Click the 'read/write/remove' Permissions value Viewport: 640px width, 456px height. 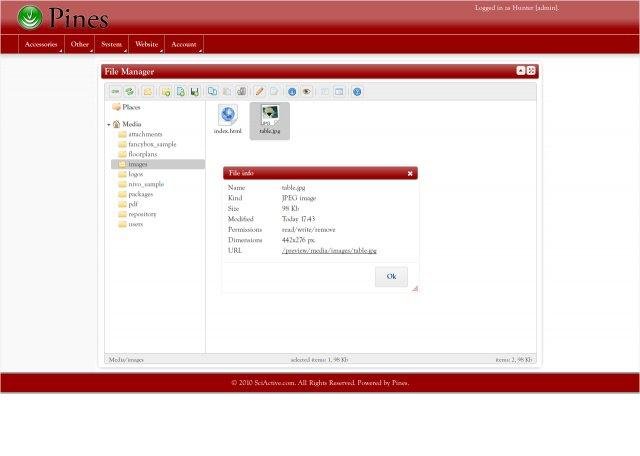click(309, 230)
